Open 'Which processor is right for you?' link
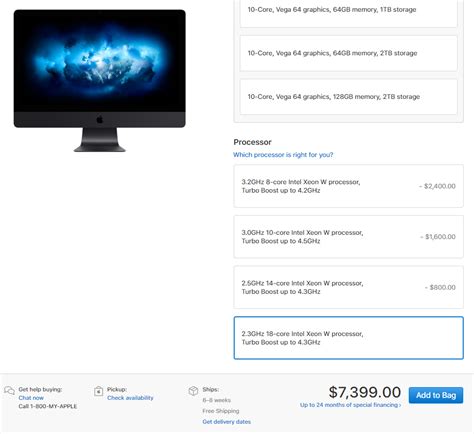The width and height of the screenshot is (474, 434). [x=283, y=155]
